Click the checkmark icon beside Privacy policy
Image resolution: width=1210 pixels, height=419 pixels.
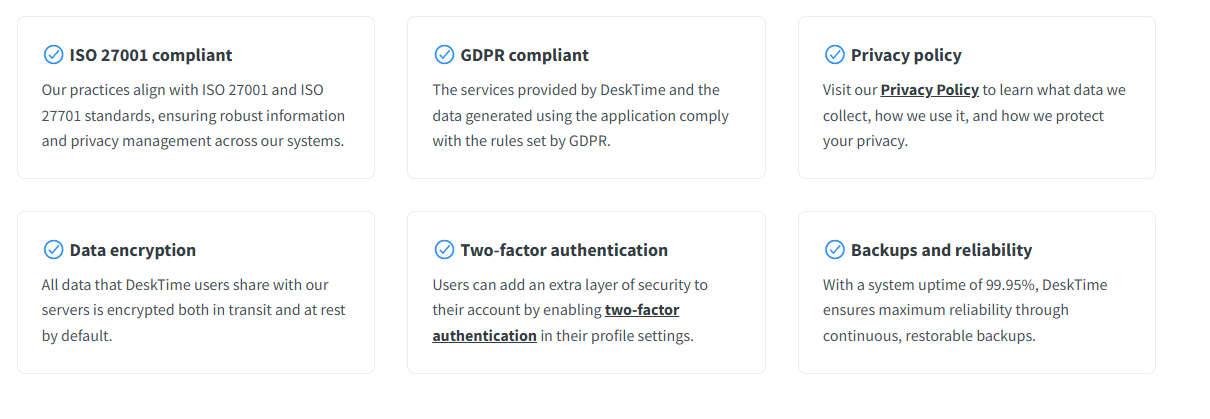(834, 55)
